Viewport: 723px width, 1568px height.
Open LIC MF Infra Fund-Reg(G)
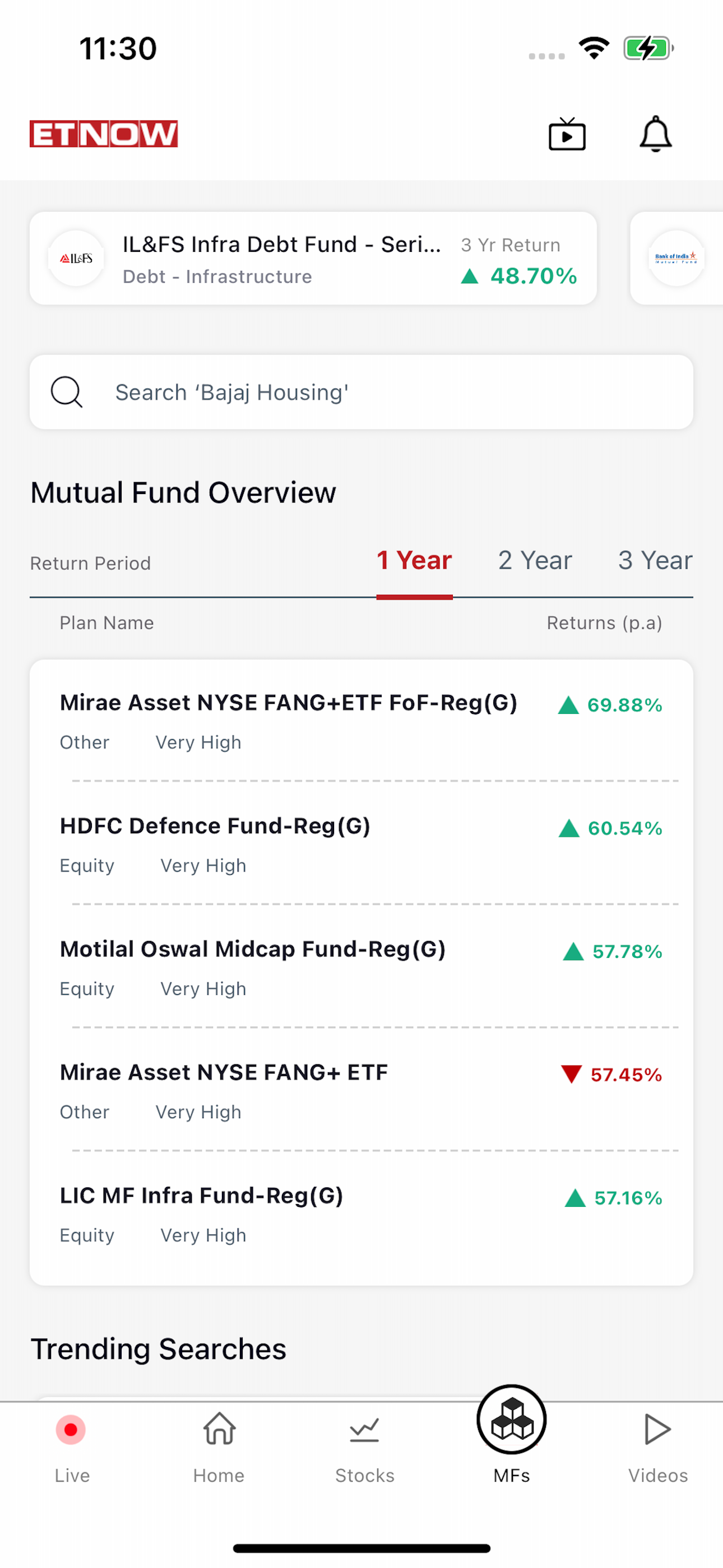(201, 1196)
